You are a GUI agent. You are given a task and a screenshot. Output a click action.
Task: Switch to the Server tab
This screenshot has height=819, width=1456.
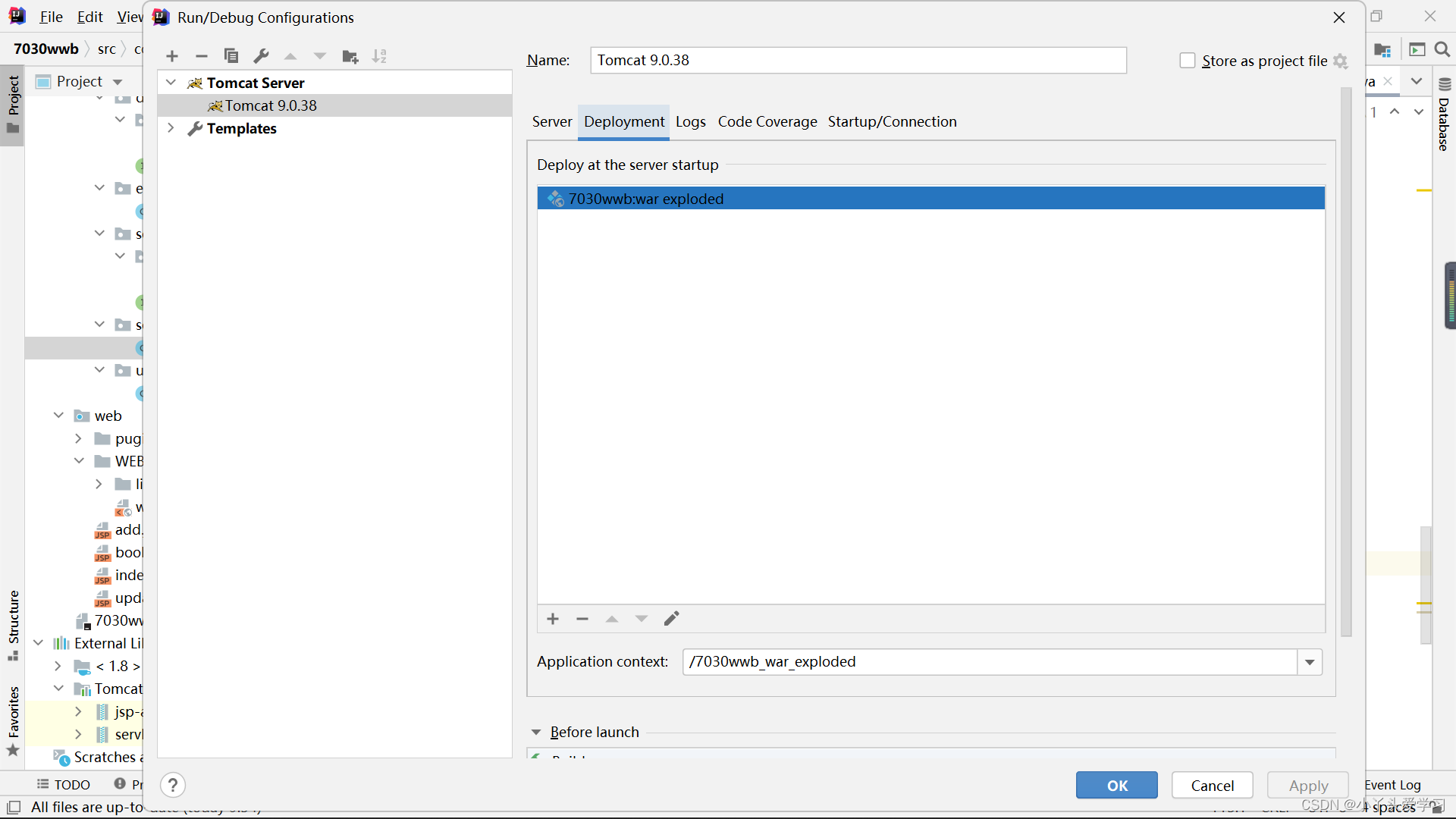tap(552, 122)
